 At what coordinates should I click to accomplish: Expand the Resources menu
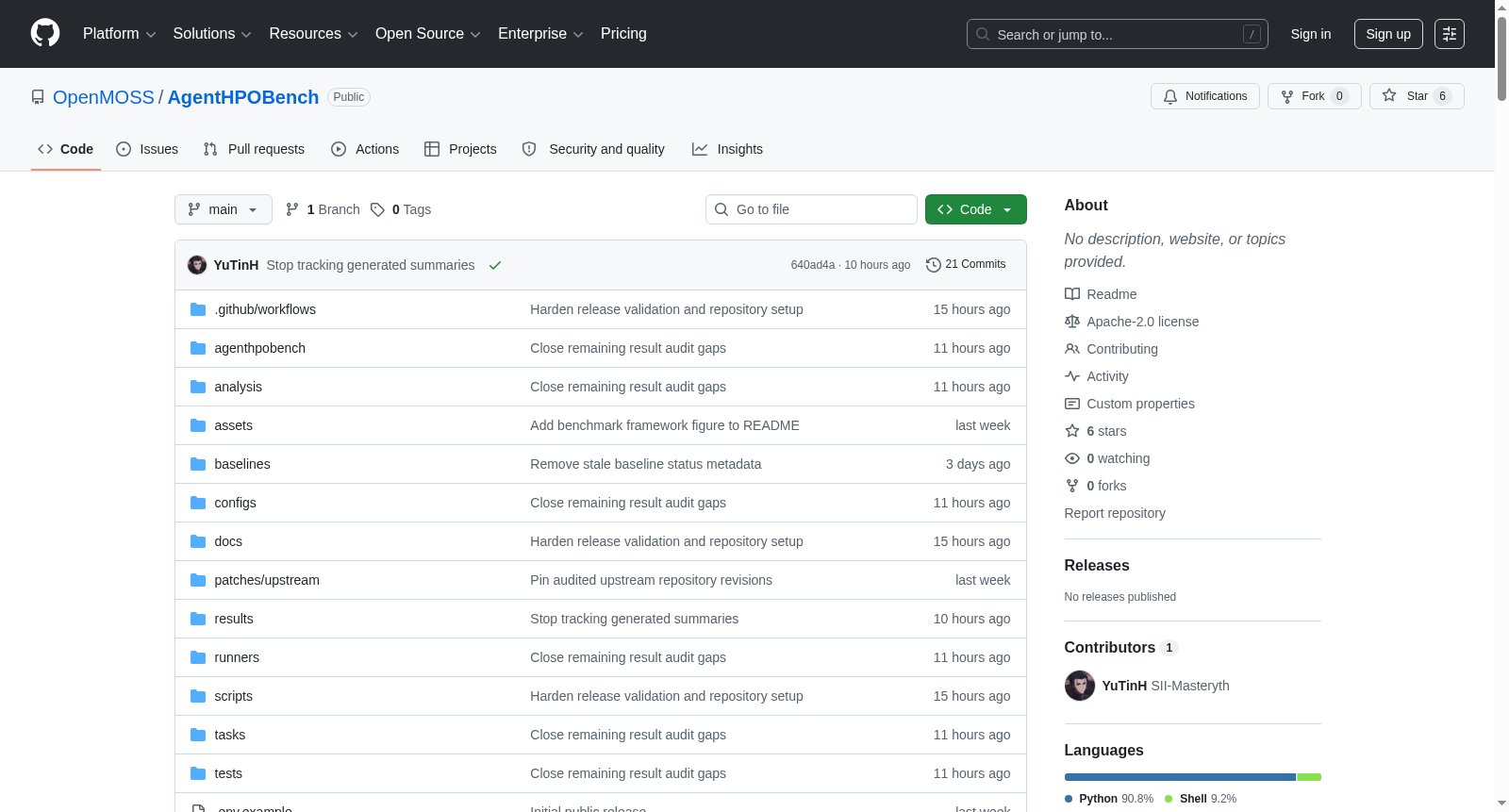coord(313,34)
